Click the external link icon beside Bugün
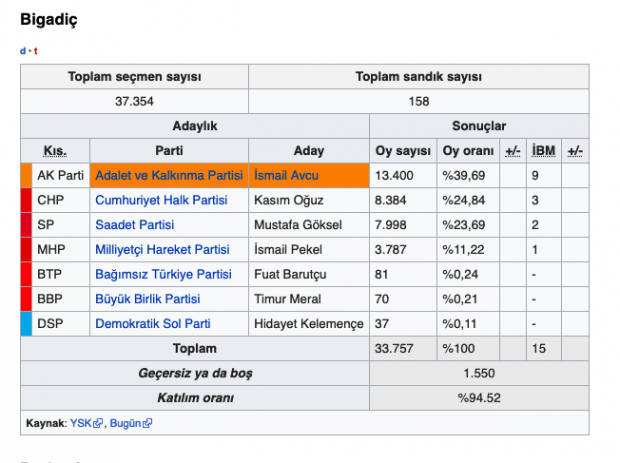 148,423
